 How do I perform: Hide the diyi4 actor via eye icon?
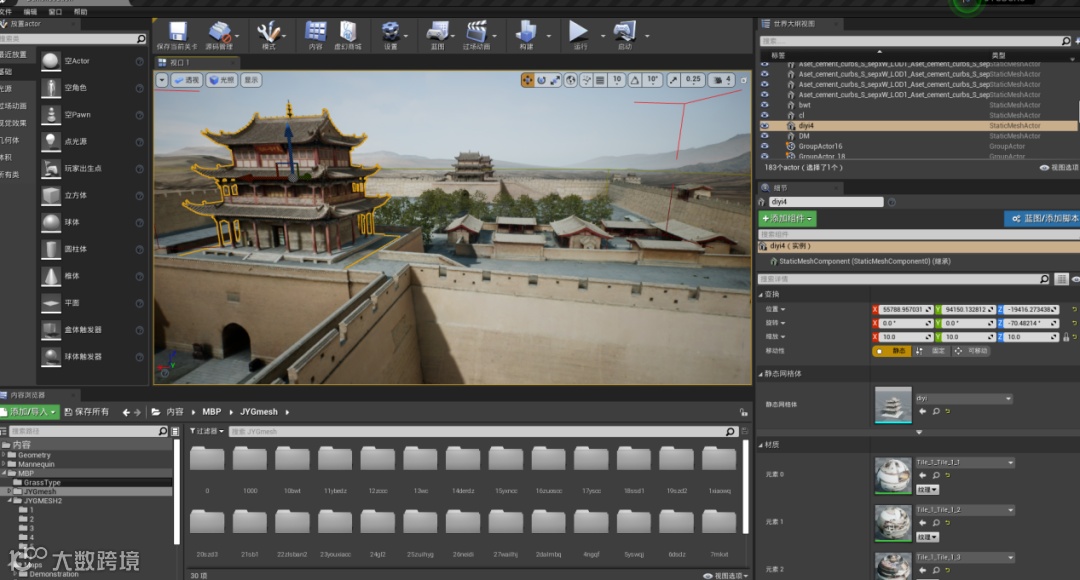click(765, 126)
